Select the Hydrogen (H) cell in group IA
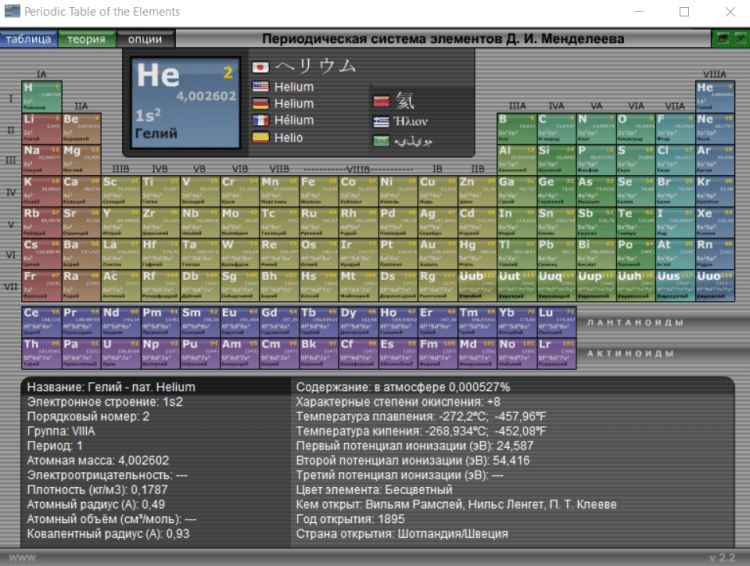The image size is (750, 566). [42, 97]
